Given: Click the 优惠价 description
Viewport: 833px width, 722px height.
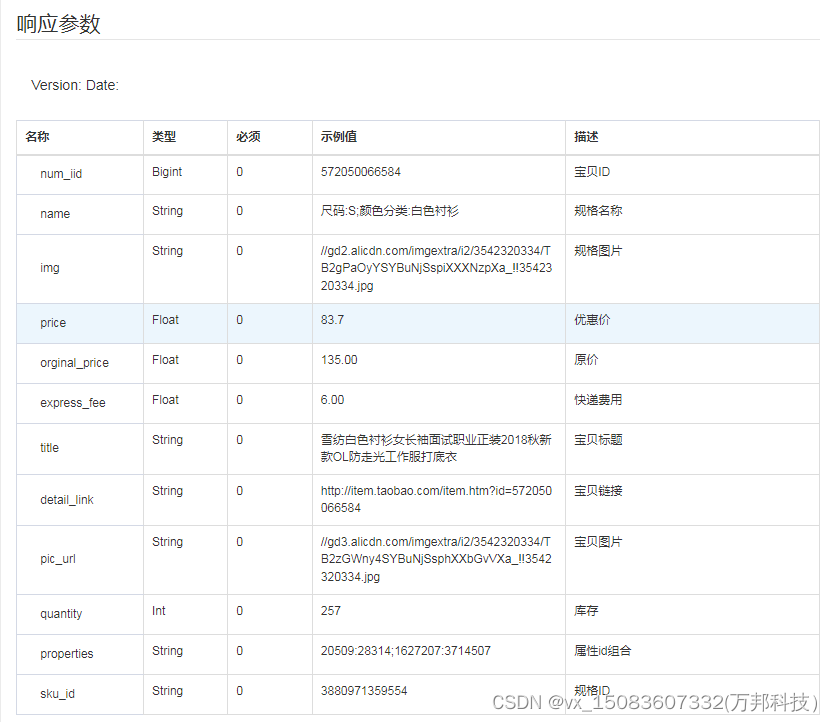Looking at the screenshot, I should click(x=592, y=320).
